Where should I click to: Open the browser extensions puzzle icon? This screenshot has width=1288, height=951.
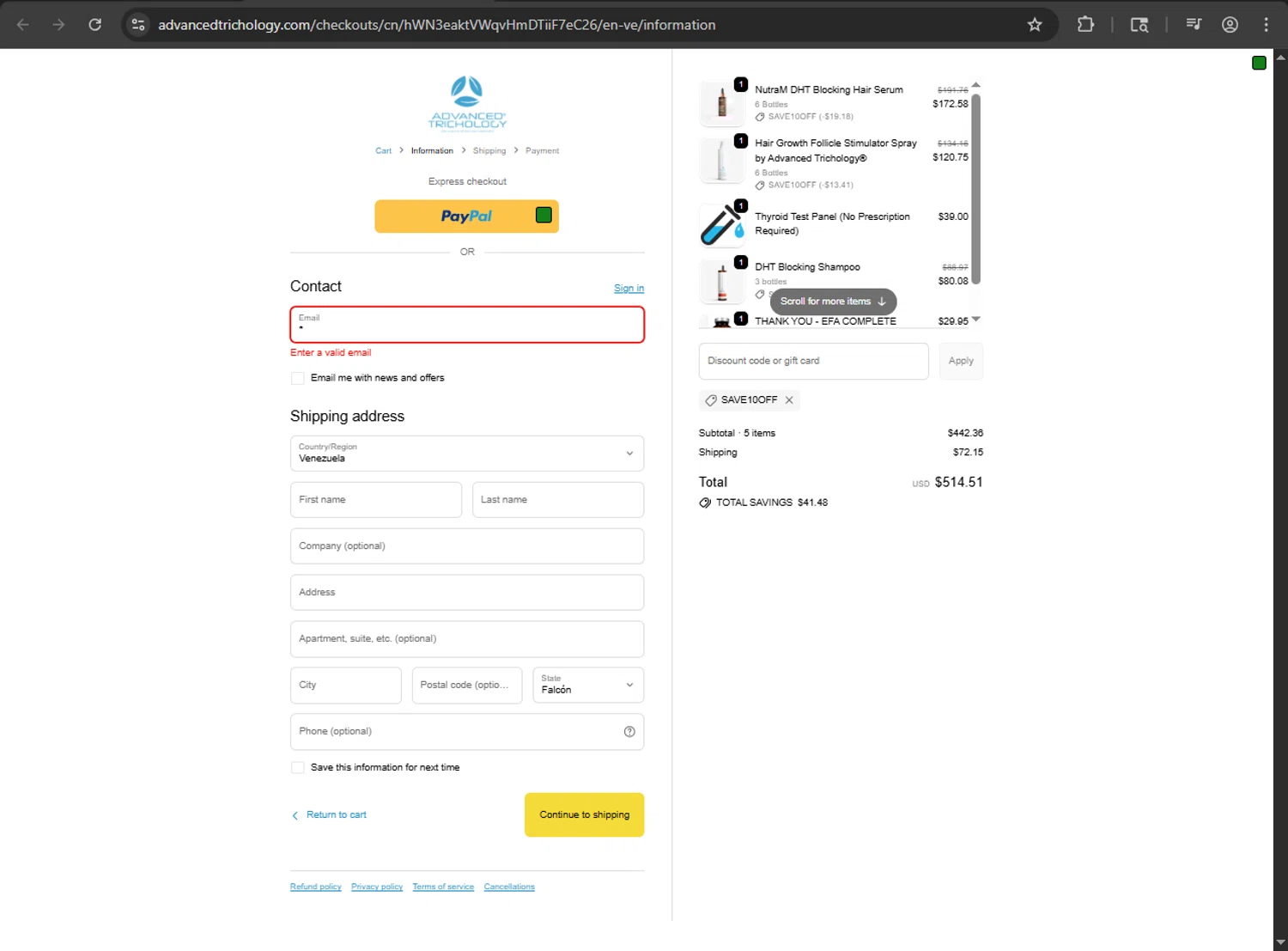(1085, 25)
